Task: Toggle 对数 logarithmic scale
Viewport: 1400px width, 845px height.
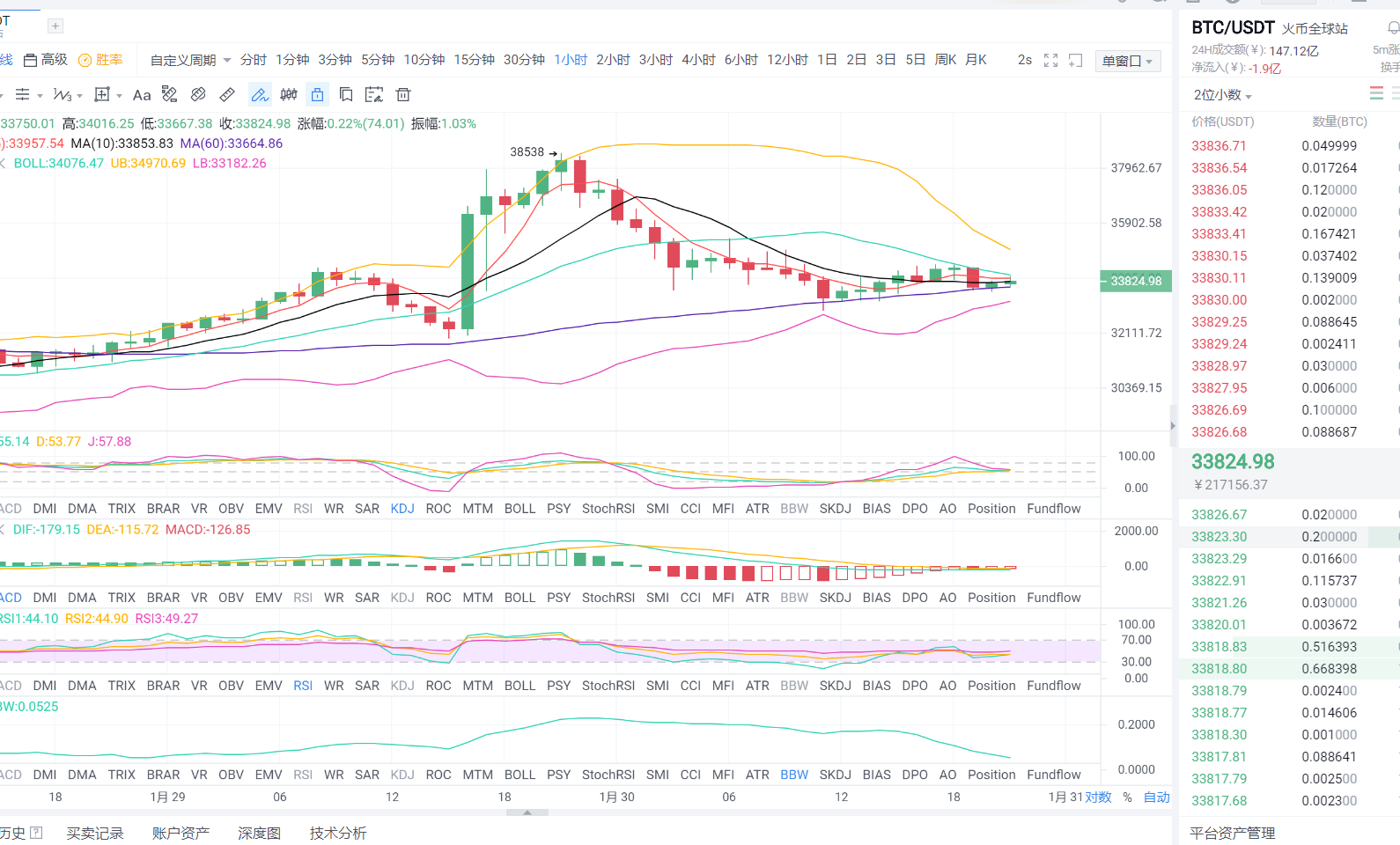Action: pyautogui.click(x=1098, y=797)
